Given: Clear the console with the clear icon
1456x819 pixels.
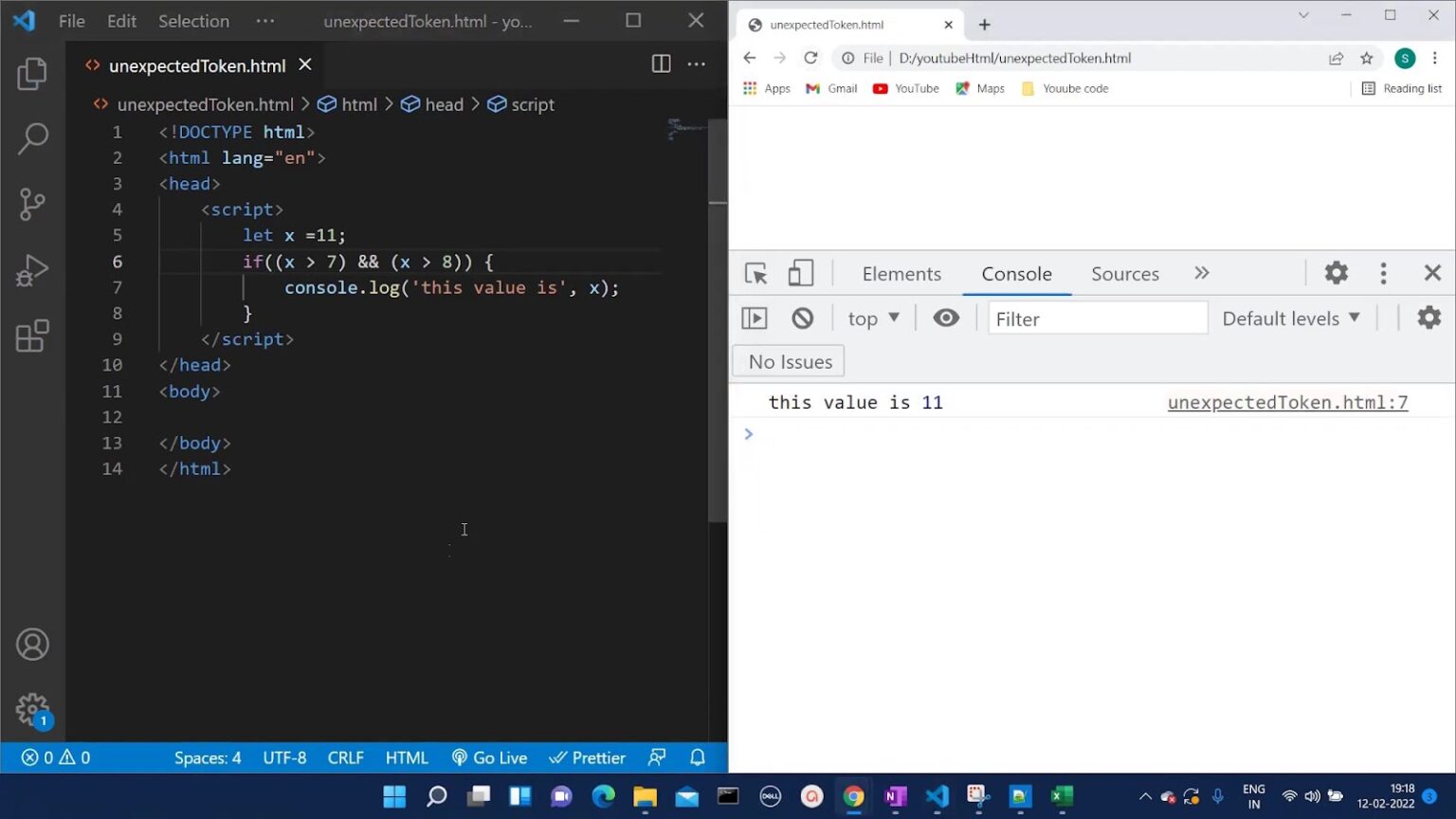Looking at the screenshot, I should click(802, 318).
